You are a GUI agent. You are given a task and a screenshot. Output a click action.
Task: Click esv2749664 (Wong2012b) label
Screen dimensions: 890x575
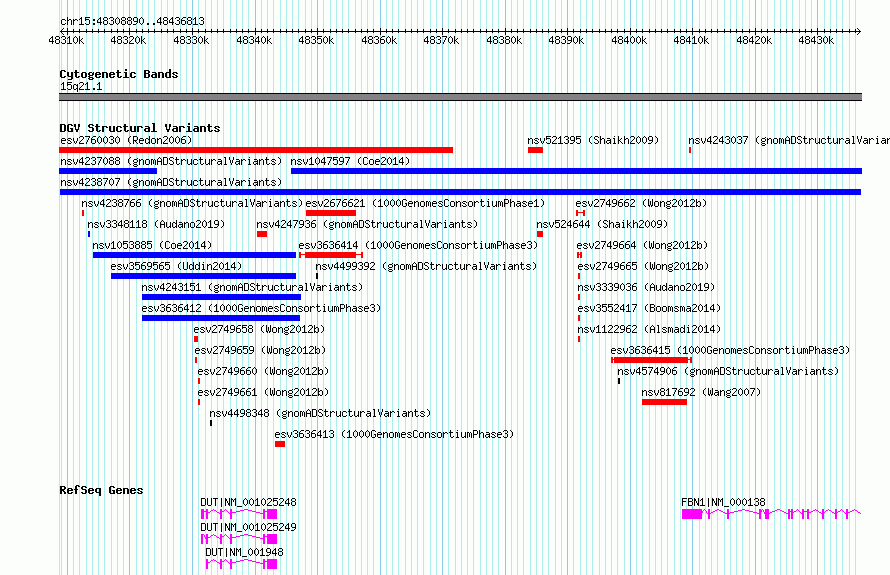[642, 245]
